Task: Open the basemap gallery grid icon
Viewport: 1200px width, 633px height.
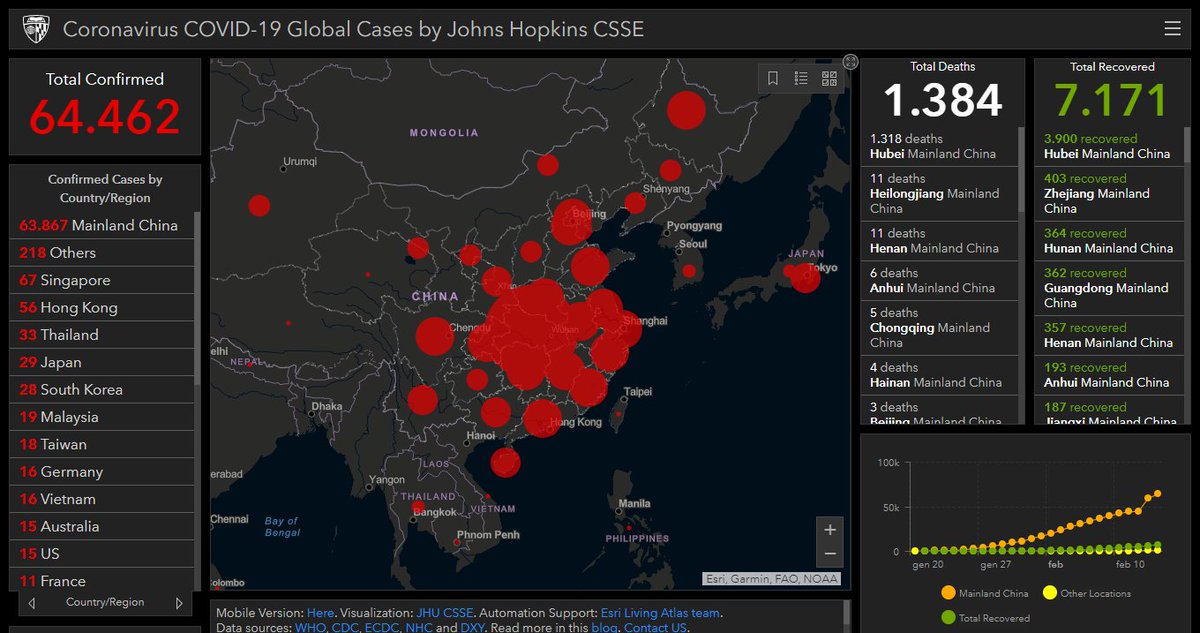Action: pyautogui.click(x=829, y=78)
